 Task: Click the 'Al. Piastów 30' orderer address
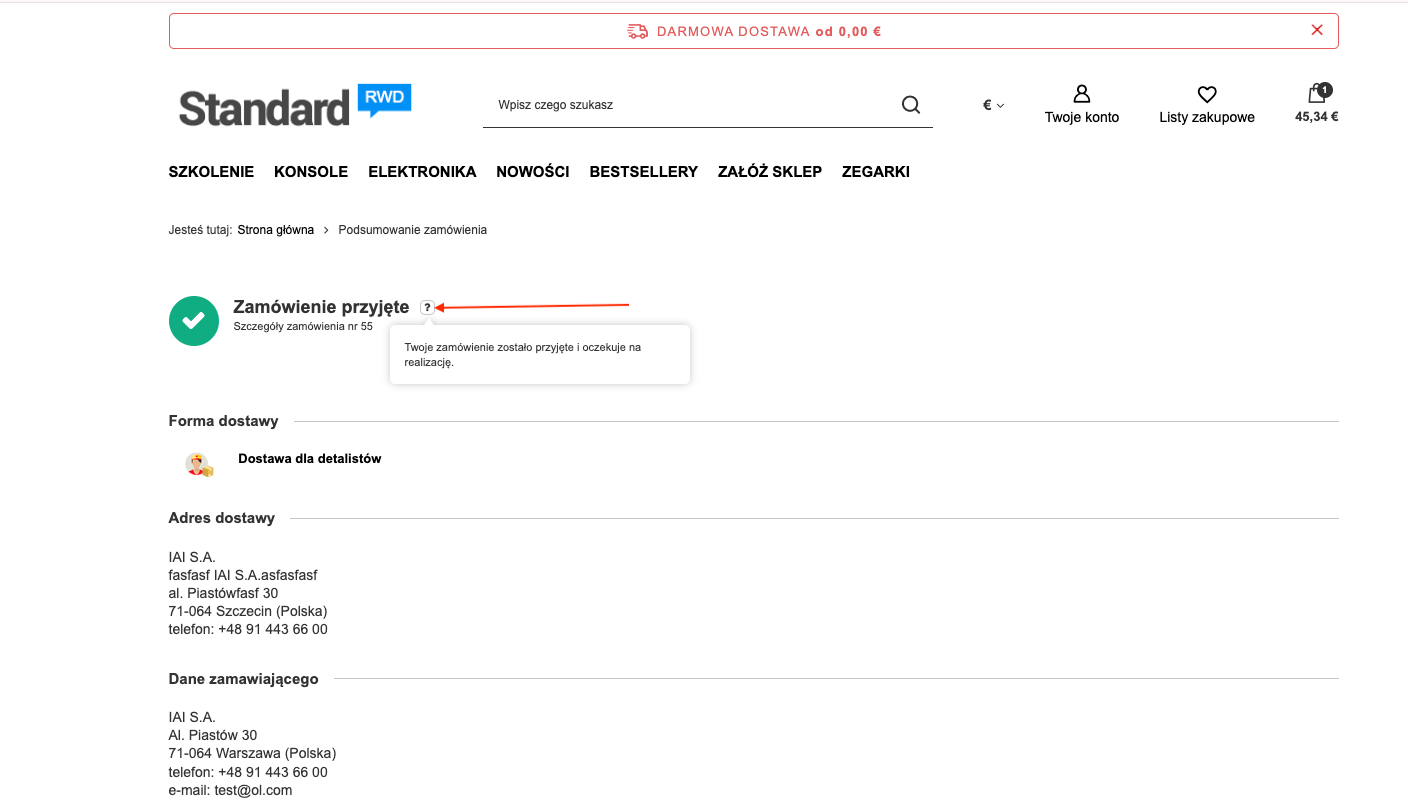[213, 736]
